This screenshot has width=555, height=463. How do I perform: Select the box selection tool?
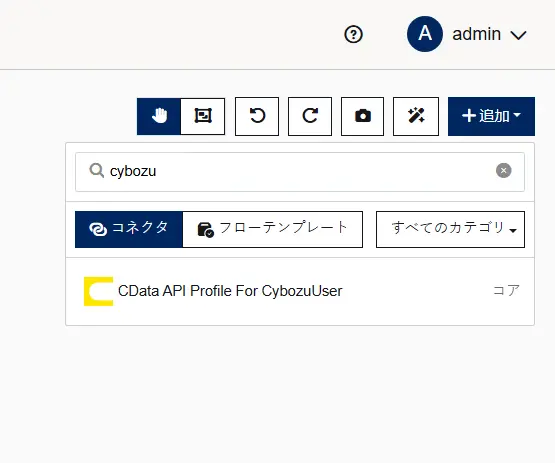[x=203, y=116]
